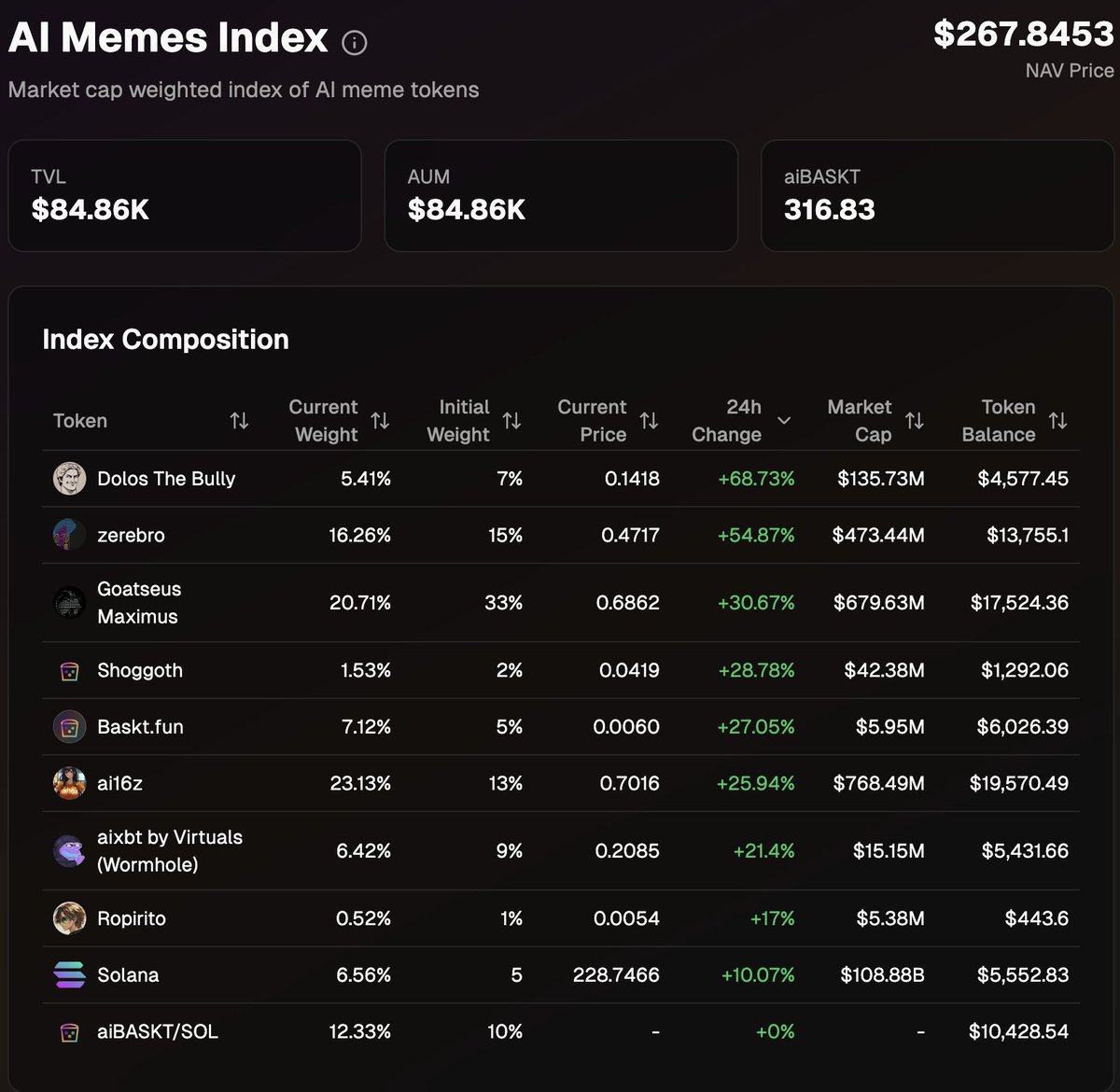The height and width of the screenshot is (1092, 1120).
Task: Open Shoggoth token name
Action: tap(140, 671)
